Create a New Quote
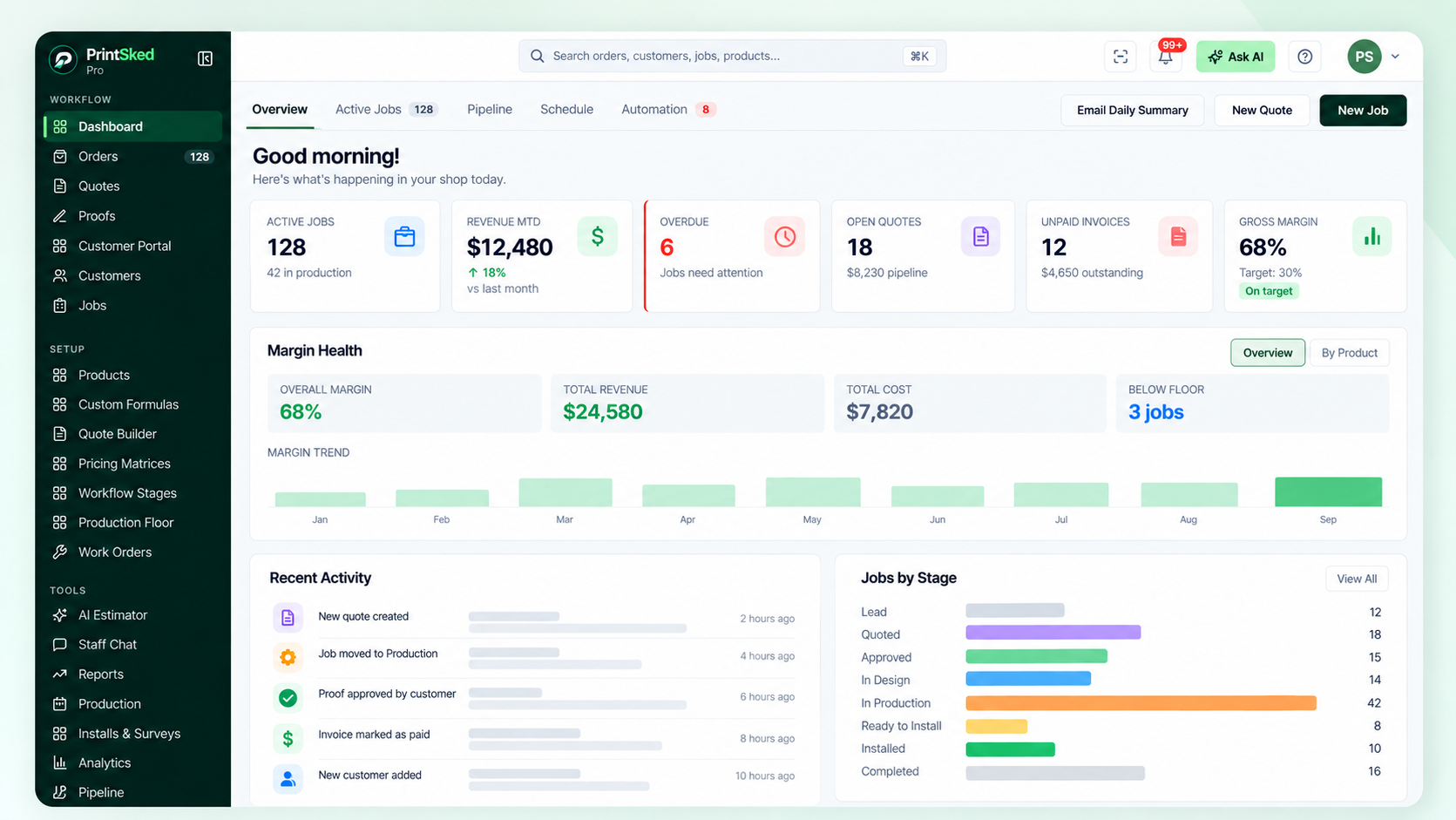This screenshot has width=1456, height=820. click(x=1262, y=111)
